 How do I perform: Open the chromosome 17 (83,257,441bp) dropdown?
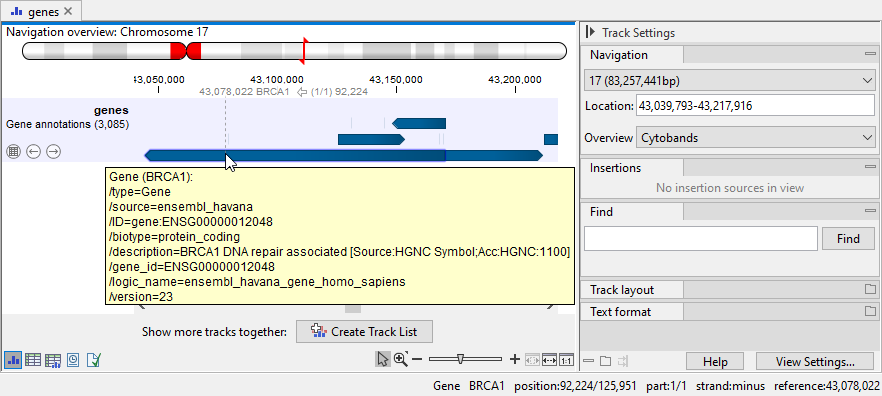(x=730, y=81)
